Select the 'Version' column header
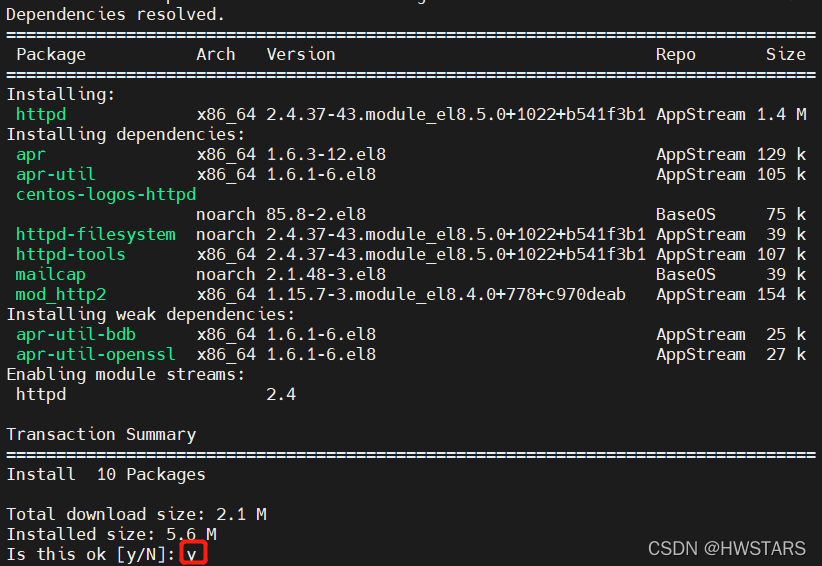The height and width of the screenshot is (566, 822). 301,55
